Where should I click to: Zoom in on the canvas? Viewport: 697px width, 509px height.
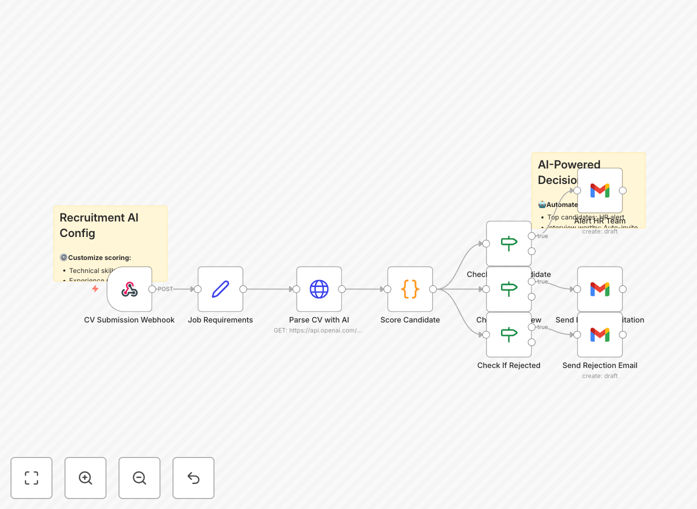pyautogui.click(x=85, y=478)
